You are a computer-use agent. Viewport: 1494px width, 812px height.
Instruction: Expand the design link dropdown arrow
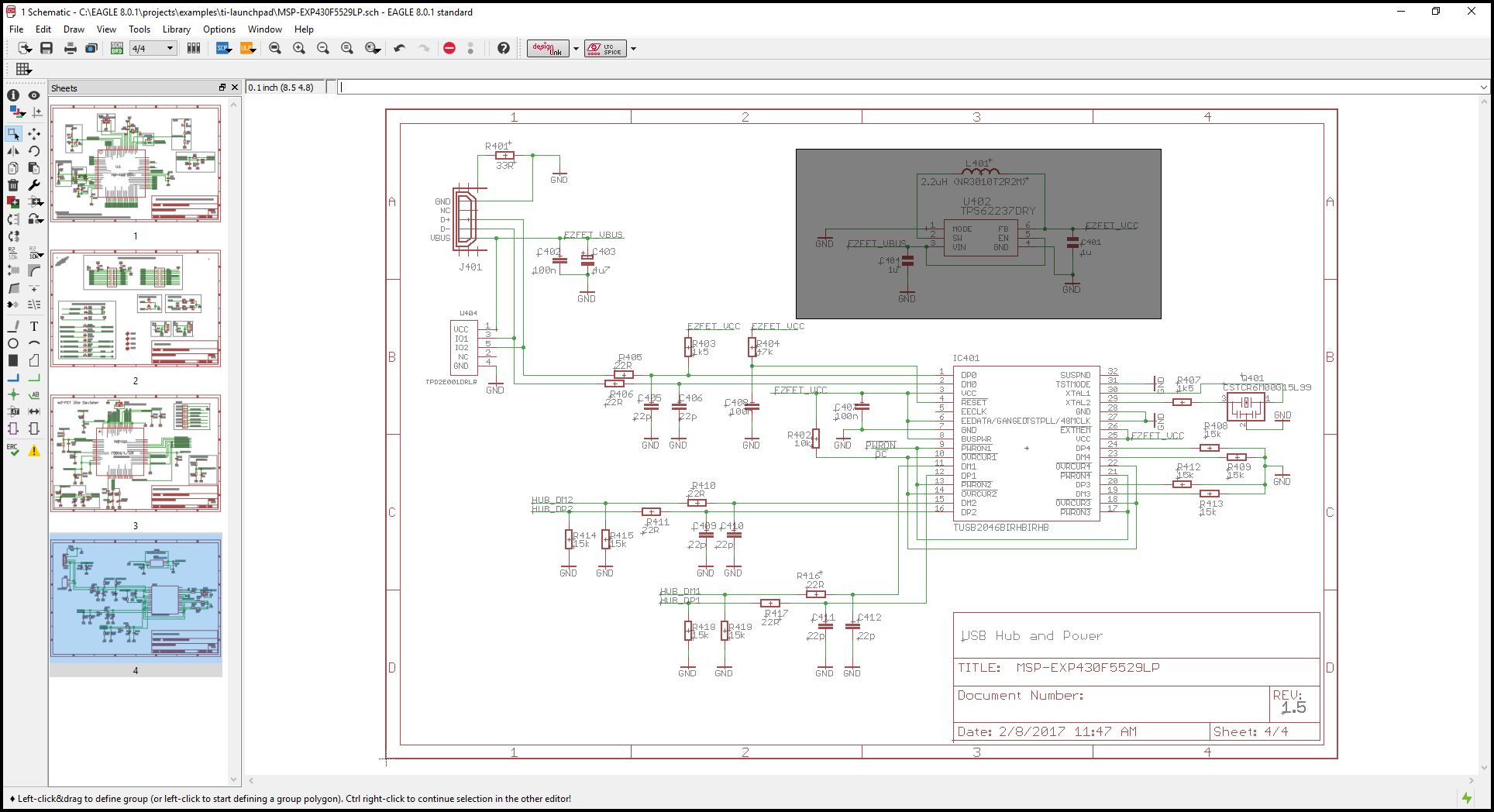click(576, 49)
